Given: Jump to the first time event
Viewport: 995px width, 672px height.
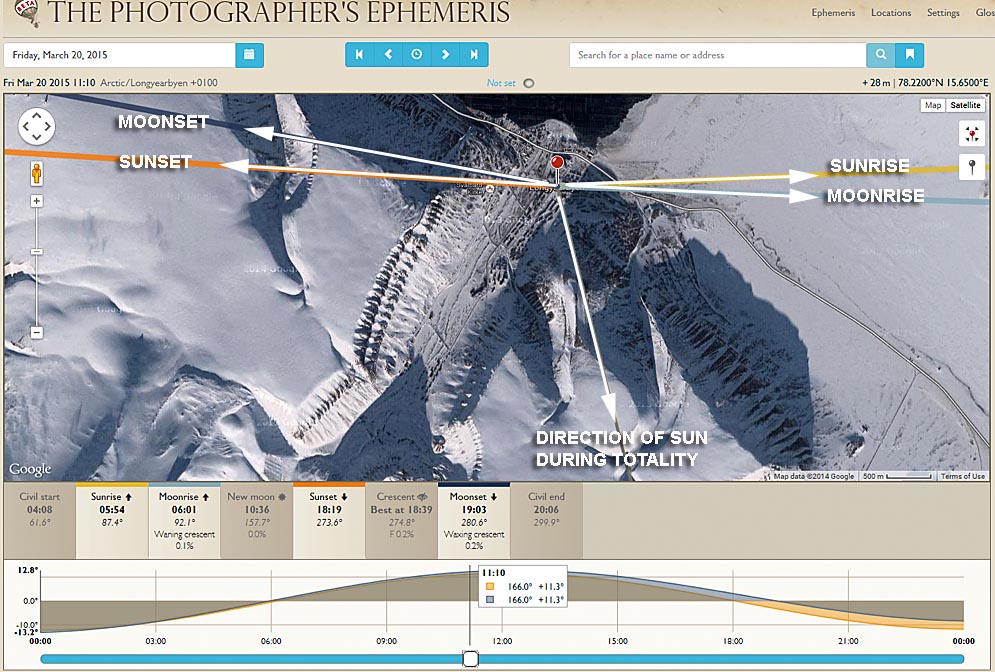Looking at the screenshot, I should [x=360, y=55].
